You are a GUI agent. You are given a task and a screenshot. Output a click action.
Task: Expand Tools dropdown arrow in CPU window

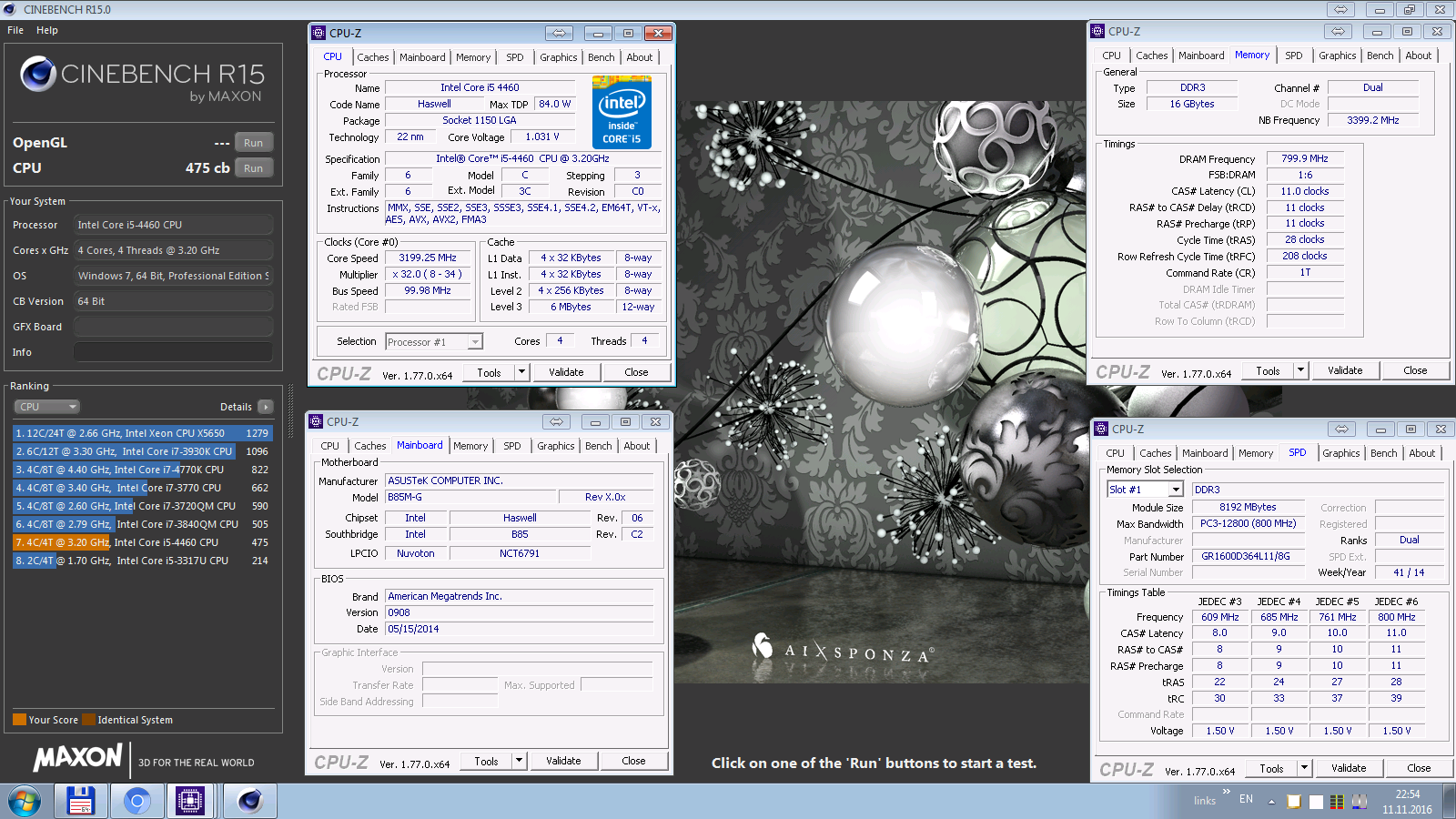coord(521,372)
